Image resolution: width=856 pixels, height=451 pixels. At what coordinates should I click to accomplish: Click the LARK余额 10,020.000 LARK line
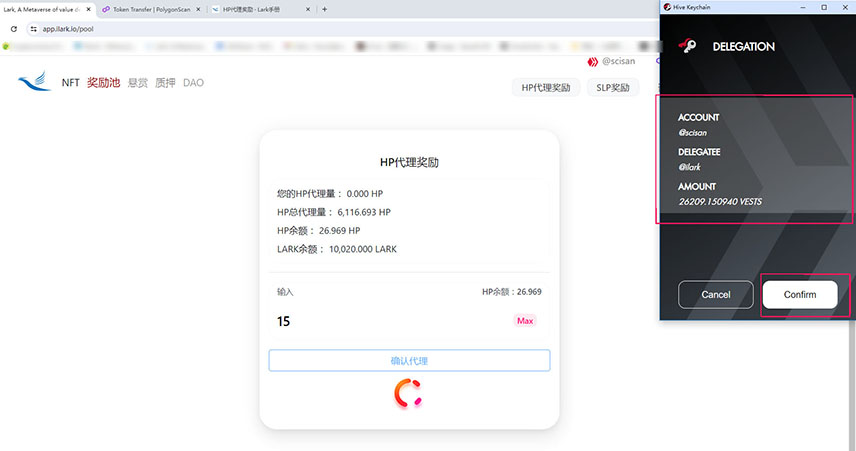click(x=337, y=249)
